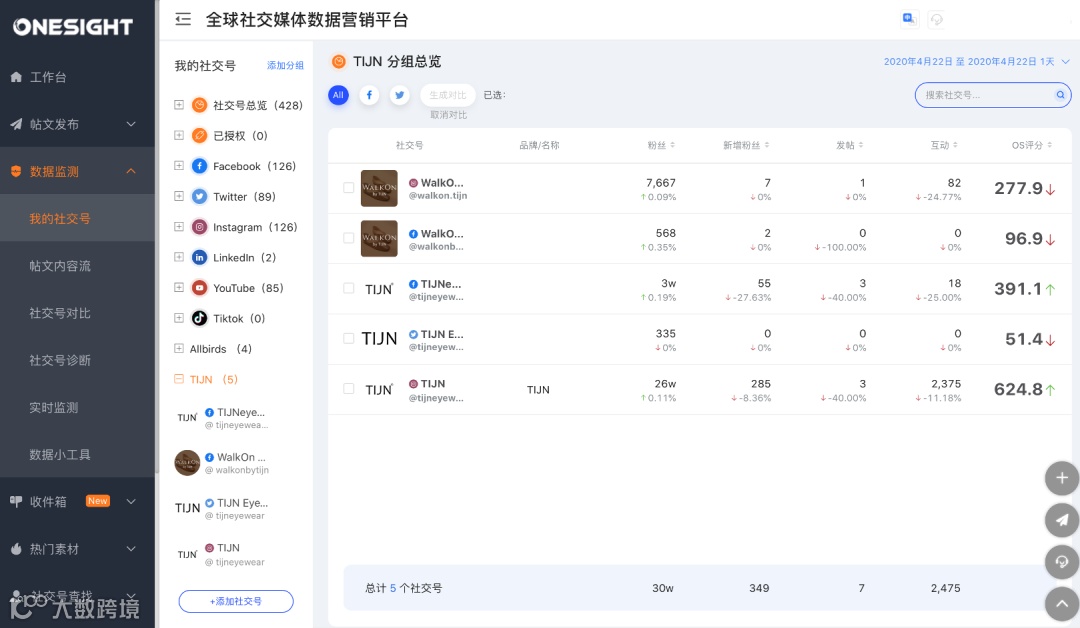Click the translate icon in top bar

[909, 19]
